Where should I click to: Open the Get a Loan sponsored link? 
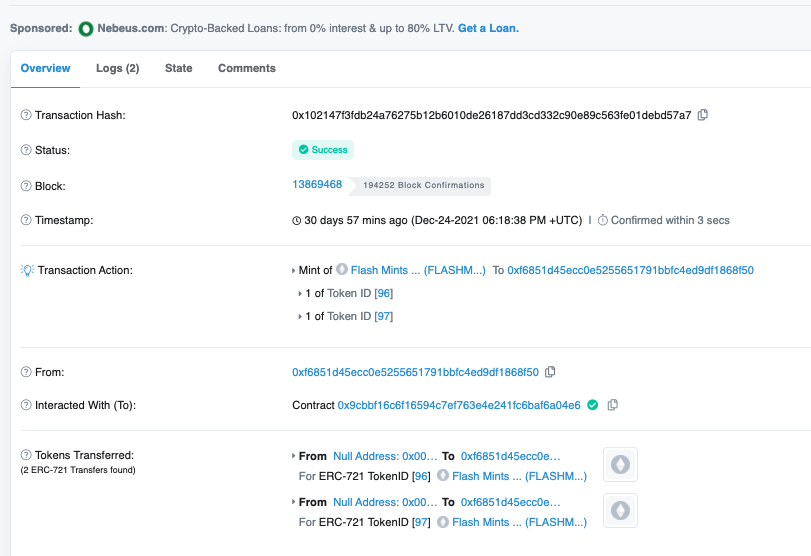(488, 28)
